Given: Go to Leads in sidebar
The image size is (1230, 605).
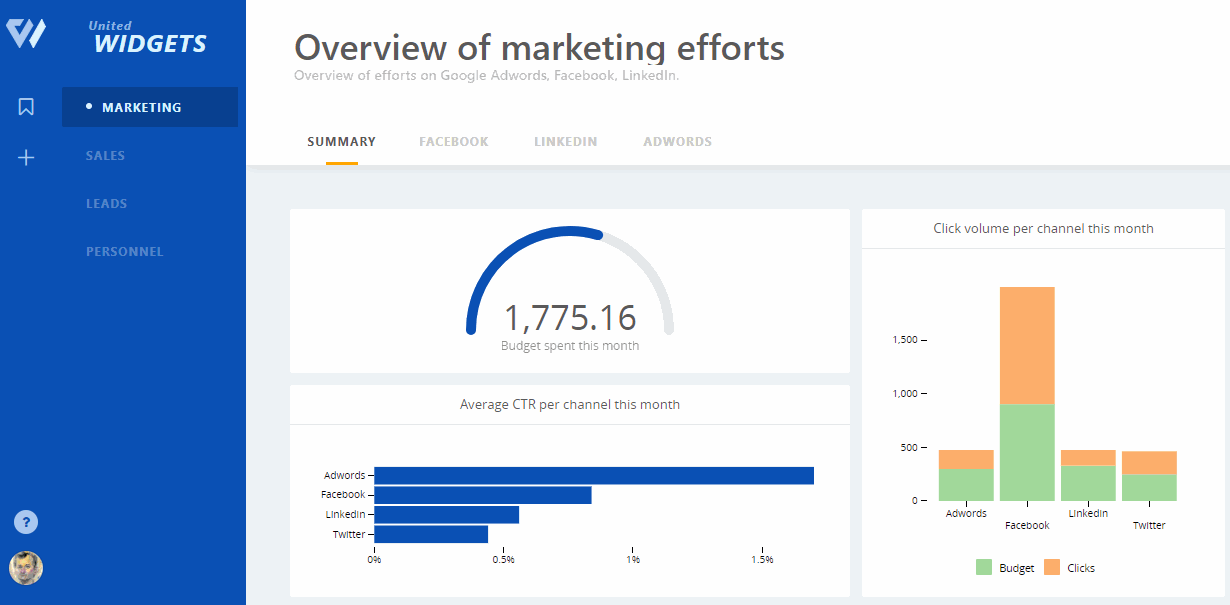Looking at the screenshot, I should [106, 204].
